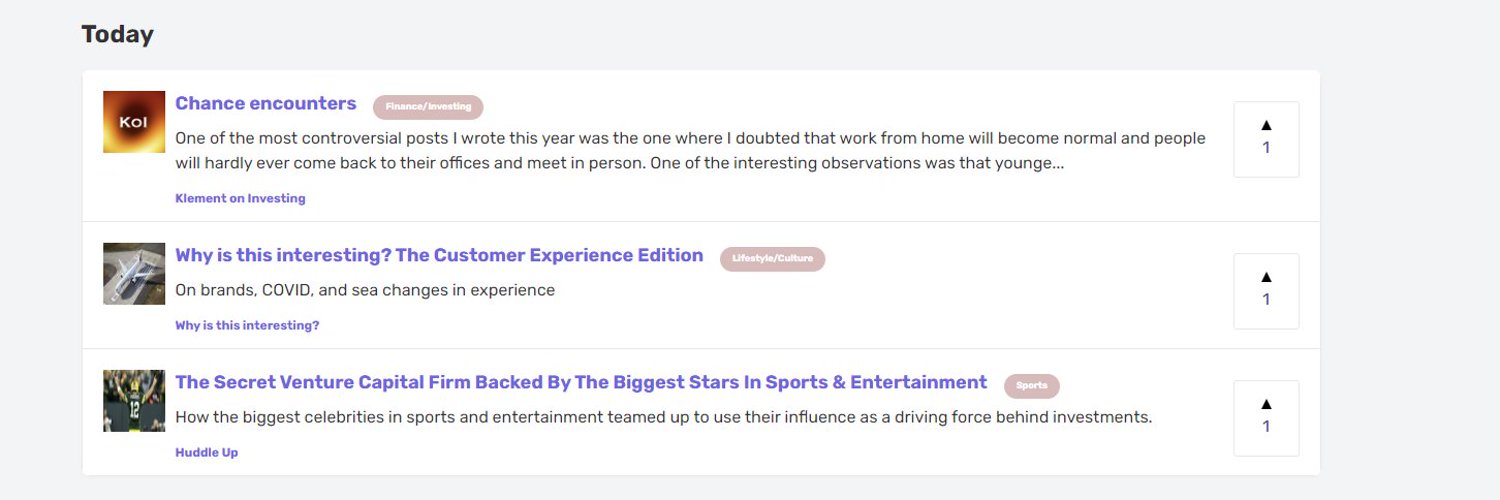Upvote the Secret Venture Capital Firm post
Image resolution: width=1500 pixels, height=500 pixels.
tap(1266, 418)
